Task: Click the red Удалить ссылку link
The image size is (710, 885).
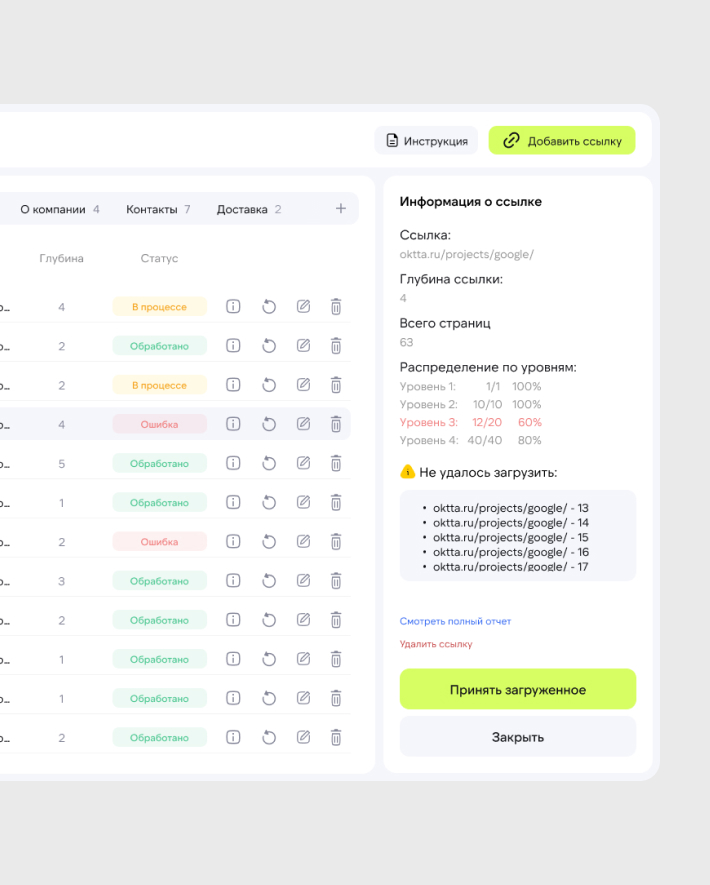Action: coord(436,645)
